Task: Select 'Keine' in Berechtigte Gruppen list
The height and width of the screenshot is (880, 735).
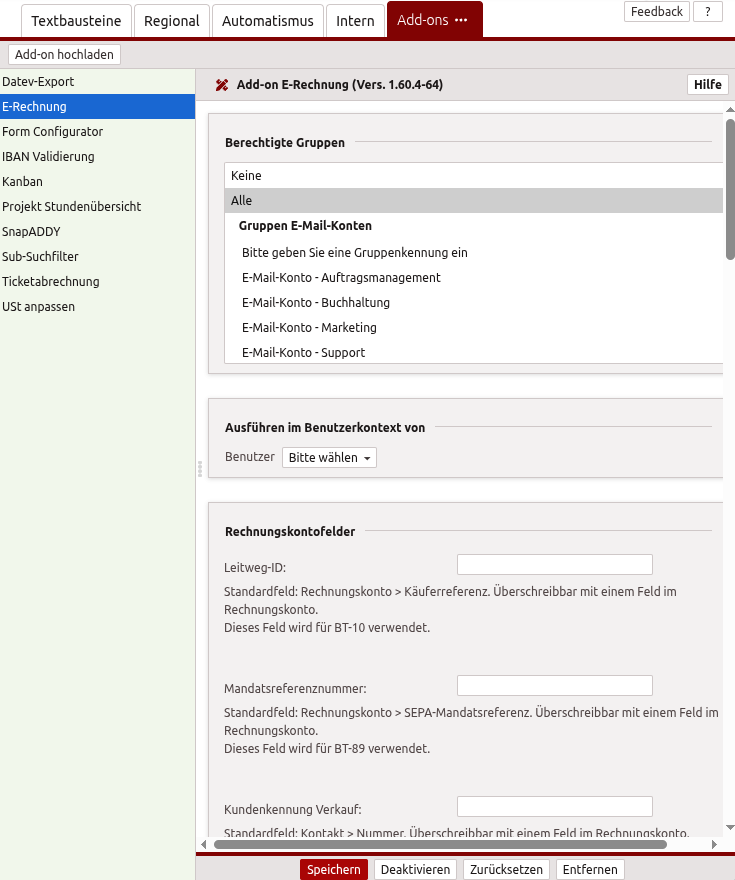Action: [473, 175]
